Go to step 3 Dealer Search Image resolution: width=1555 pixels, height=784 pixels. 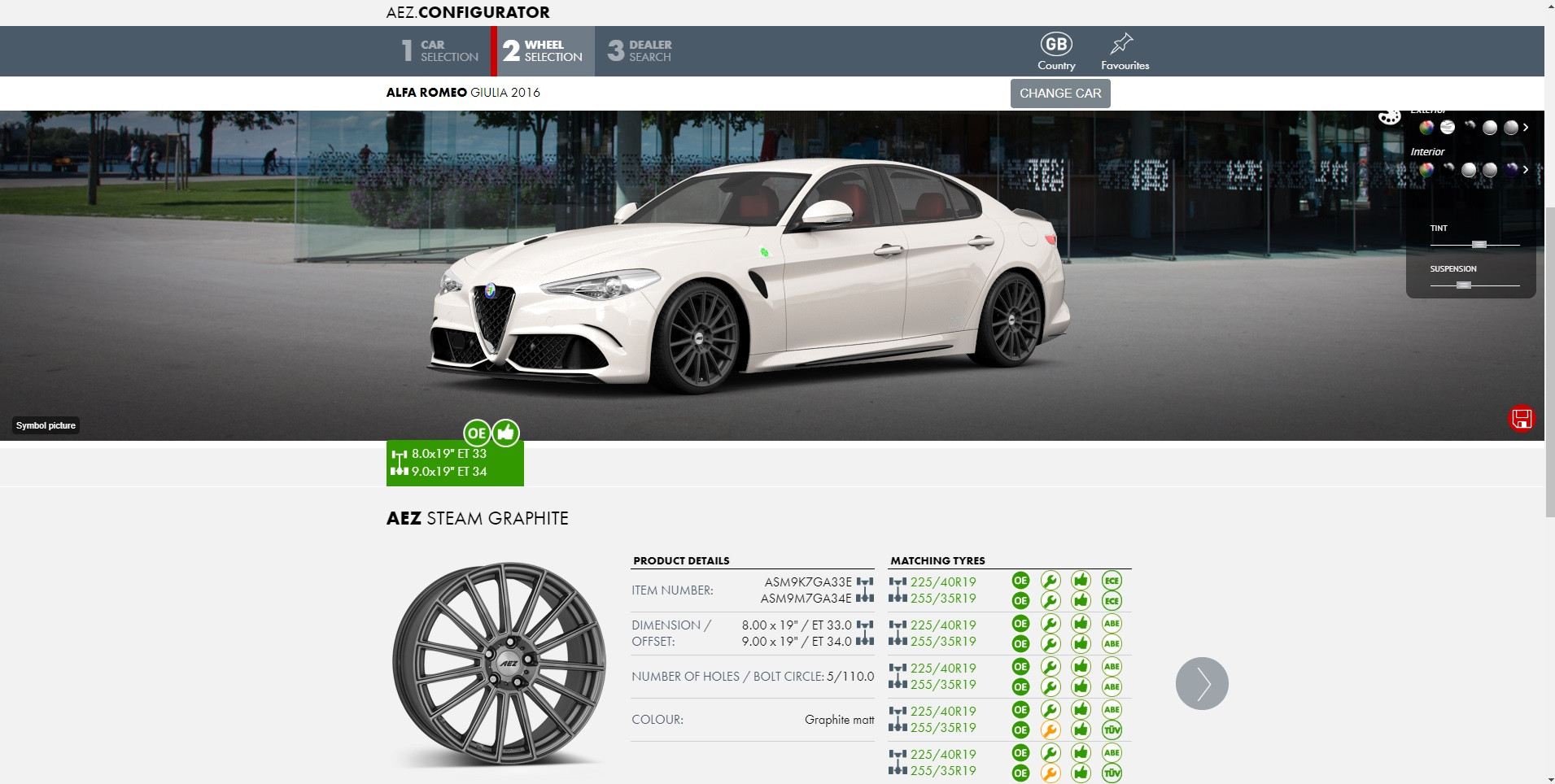(640, 51)
